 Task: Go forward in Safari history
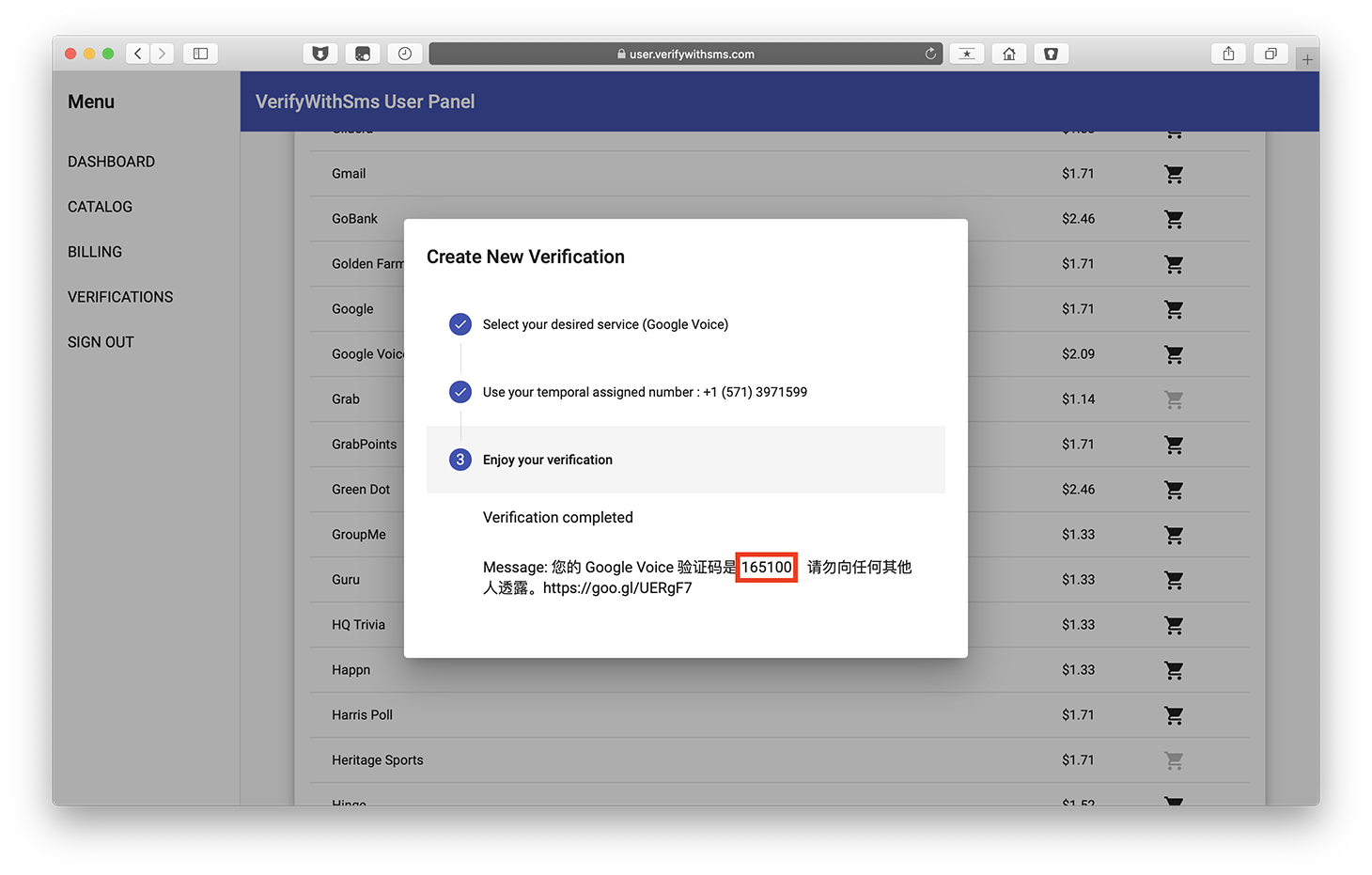tap(163, 54)
